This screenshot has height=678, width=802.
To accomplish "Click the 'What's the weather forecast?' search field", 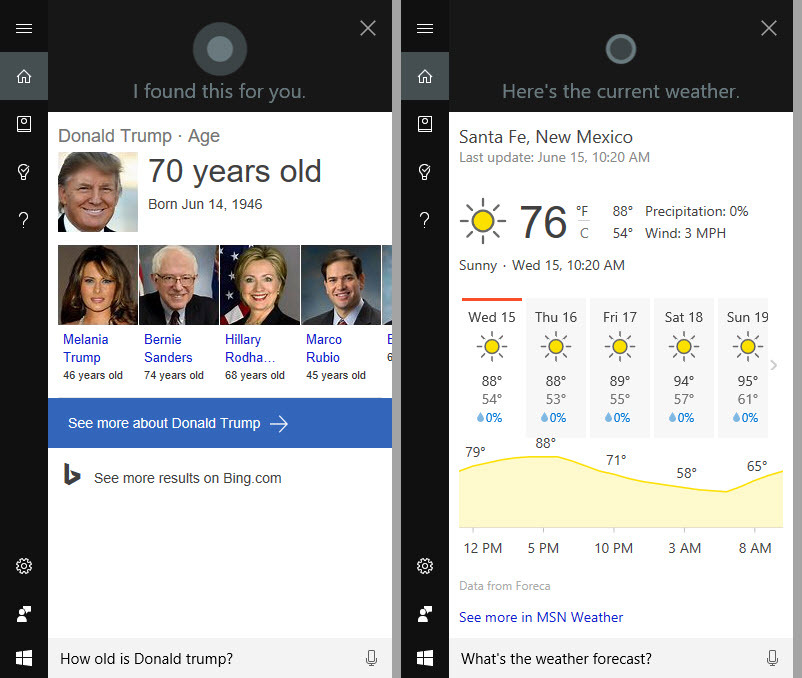I will [600, 658].
